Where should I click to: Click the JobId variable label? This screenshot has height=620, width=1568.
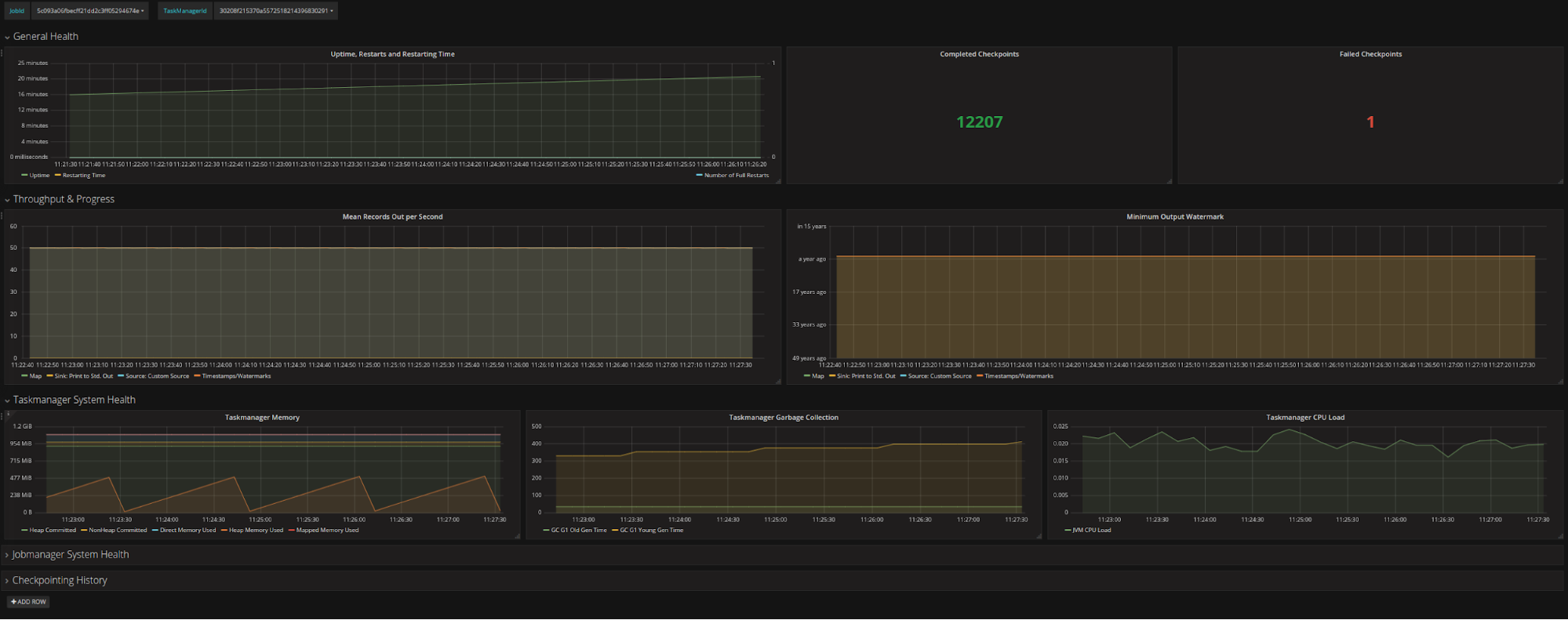16,11
